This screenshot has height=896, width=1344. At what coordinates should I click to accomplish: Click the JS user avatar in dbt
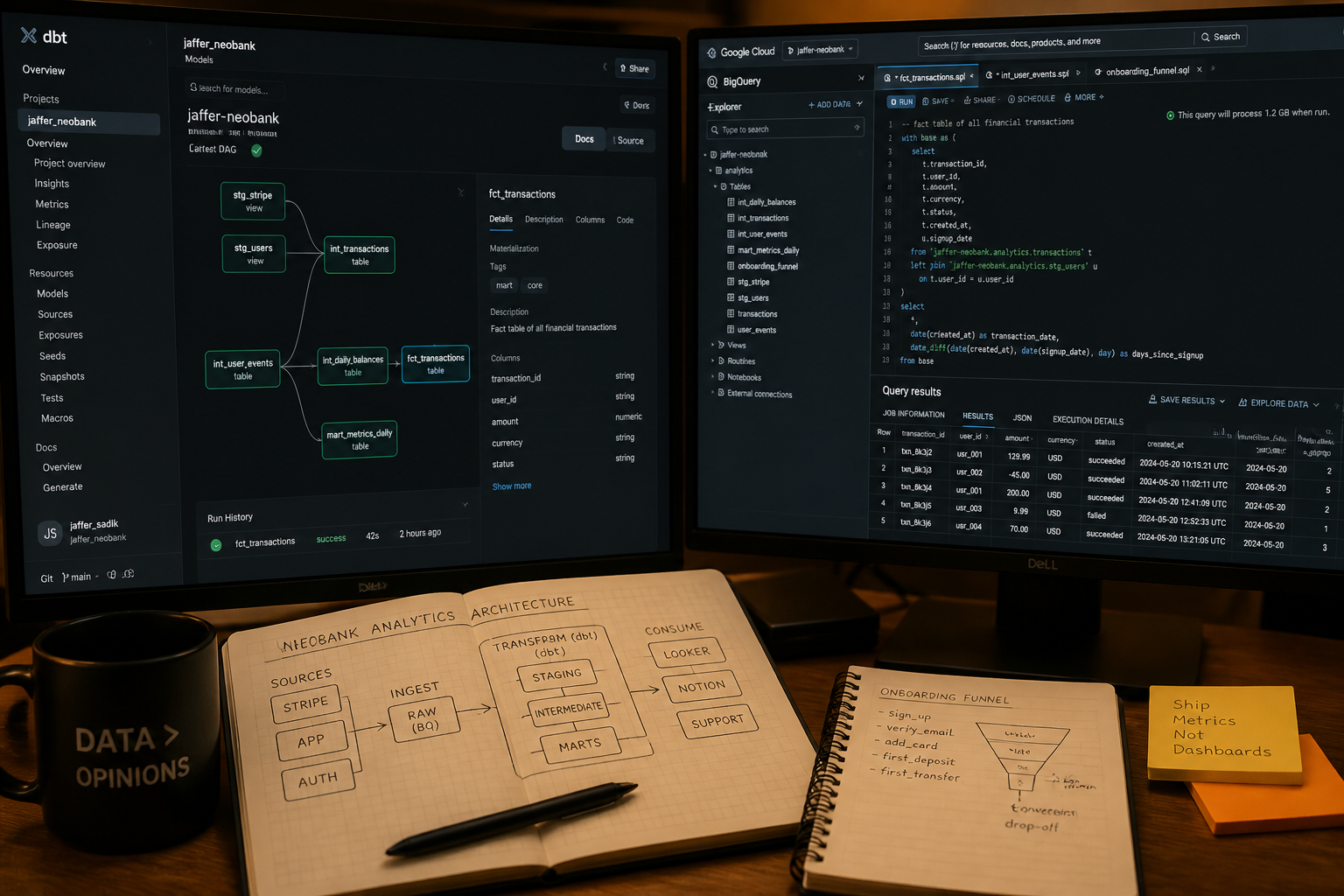pyautogui.click(x=51, y=533)
